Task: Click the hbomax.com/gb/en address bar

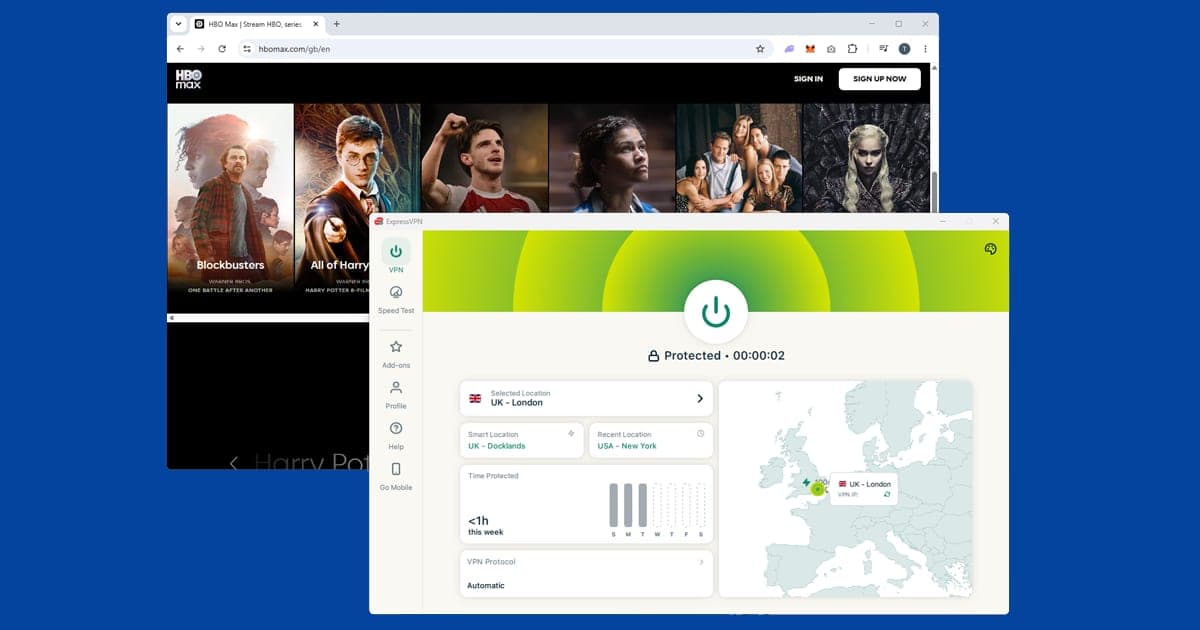Action: tap(505, 48)
